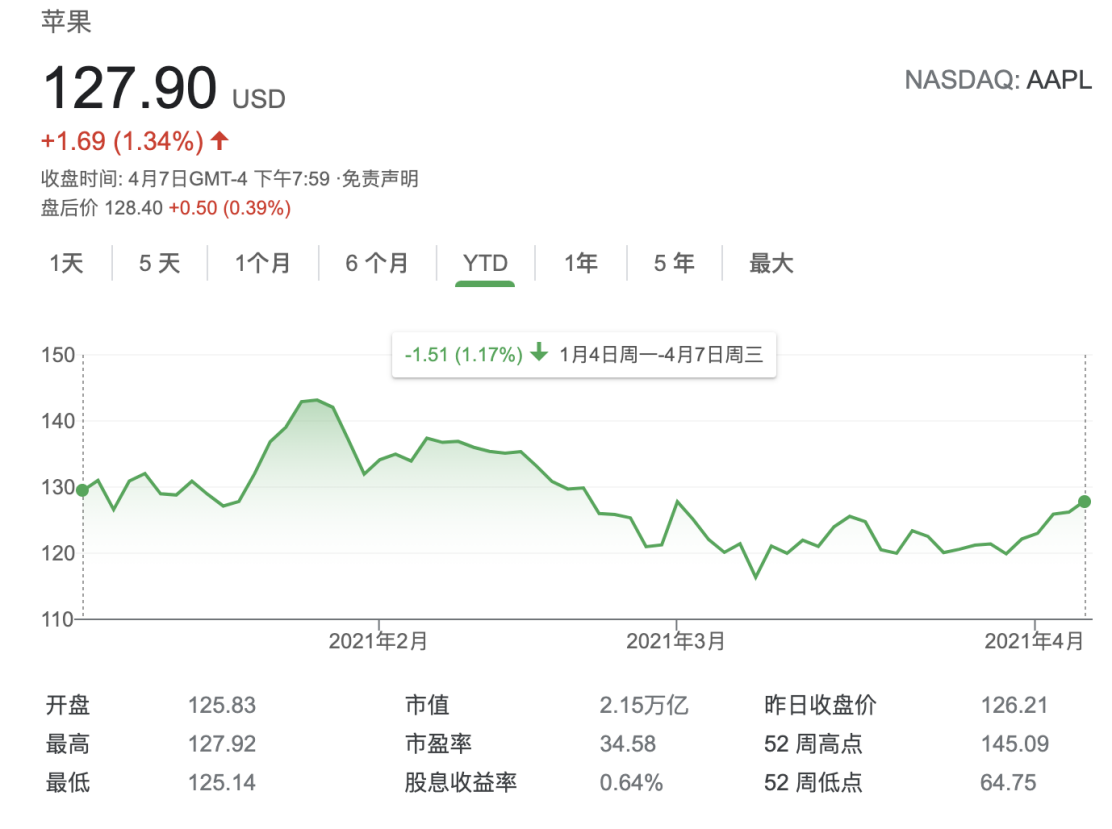This screenshot has width=1112, height=829.
Task: Open the 免责声明 disclaimer link
Action: 380,180
